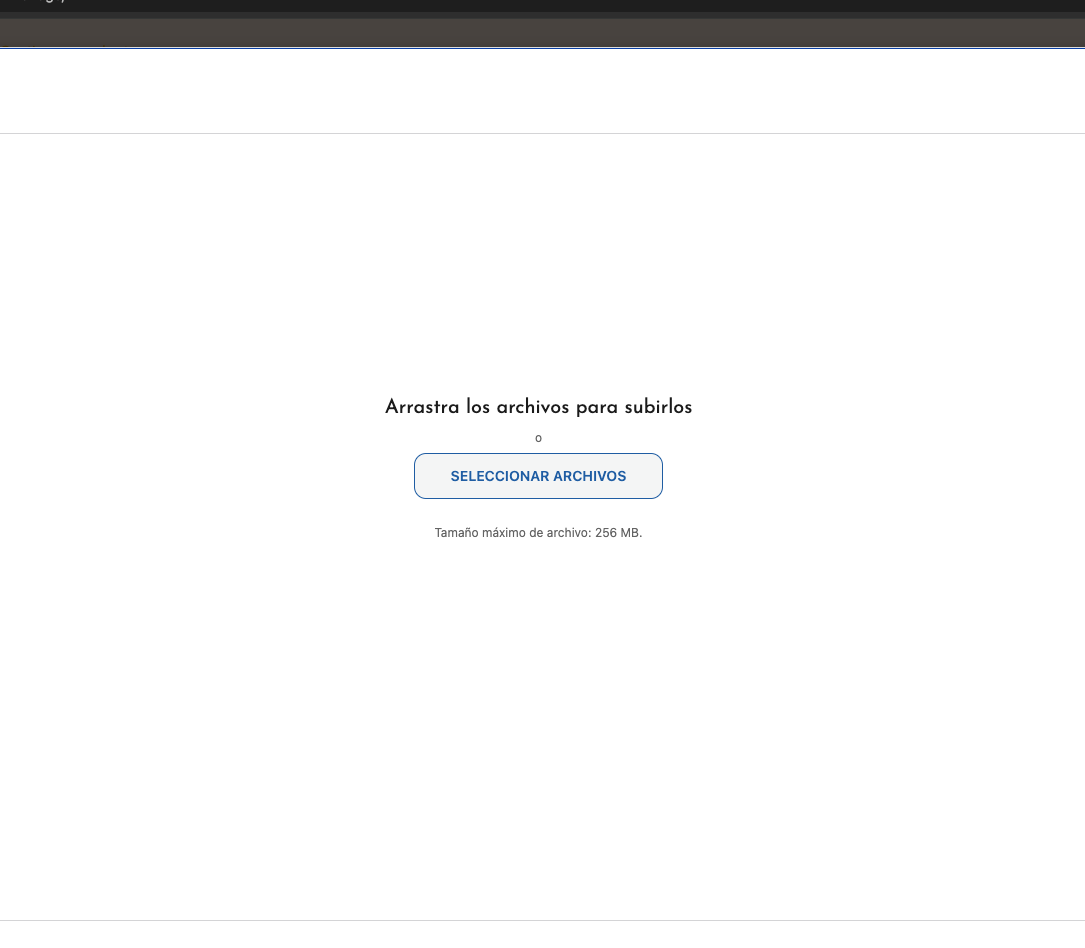Click the small 'o' separator text
The width and height of the screenshot is (1085, 948).
tap(538, 438)
